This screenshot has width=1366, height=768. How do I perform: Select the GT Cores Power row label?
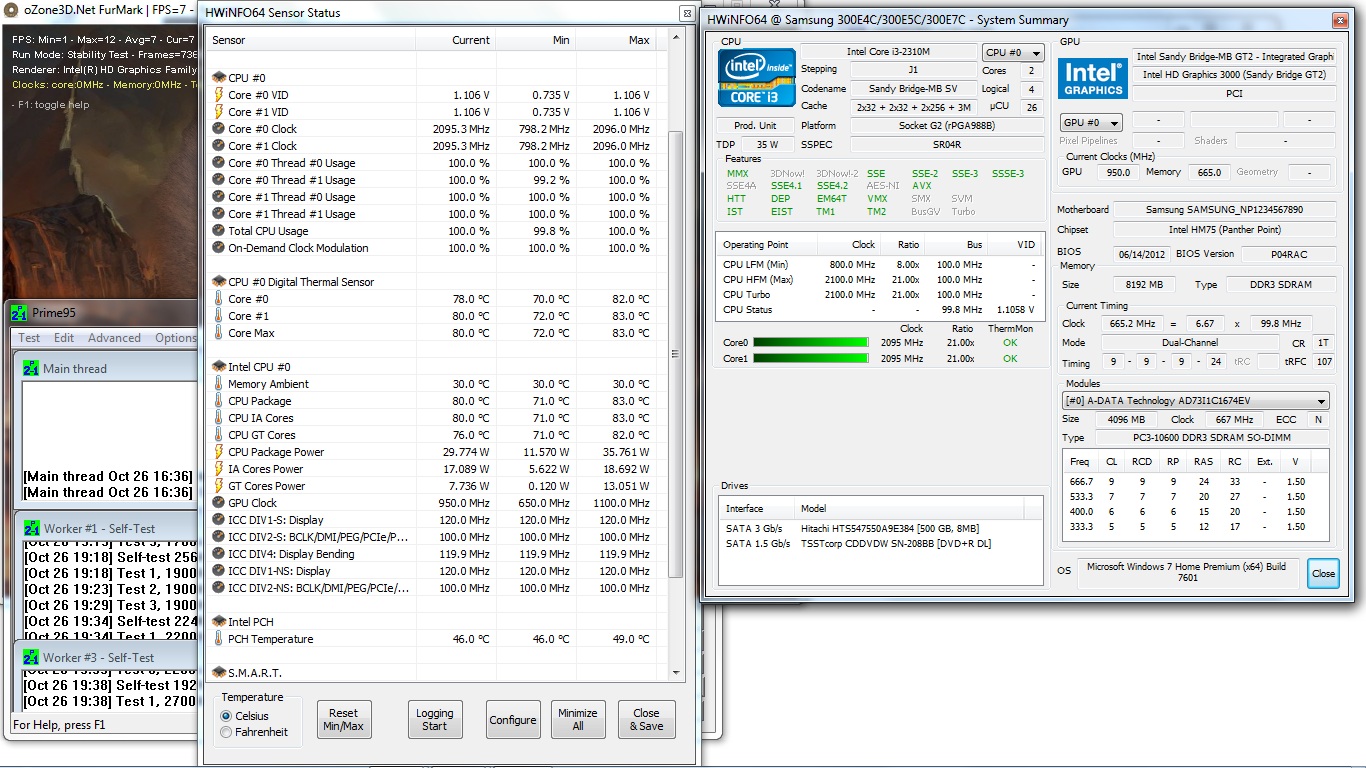coord(266,486)
